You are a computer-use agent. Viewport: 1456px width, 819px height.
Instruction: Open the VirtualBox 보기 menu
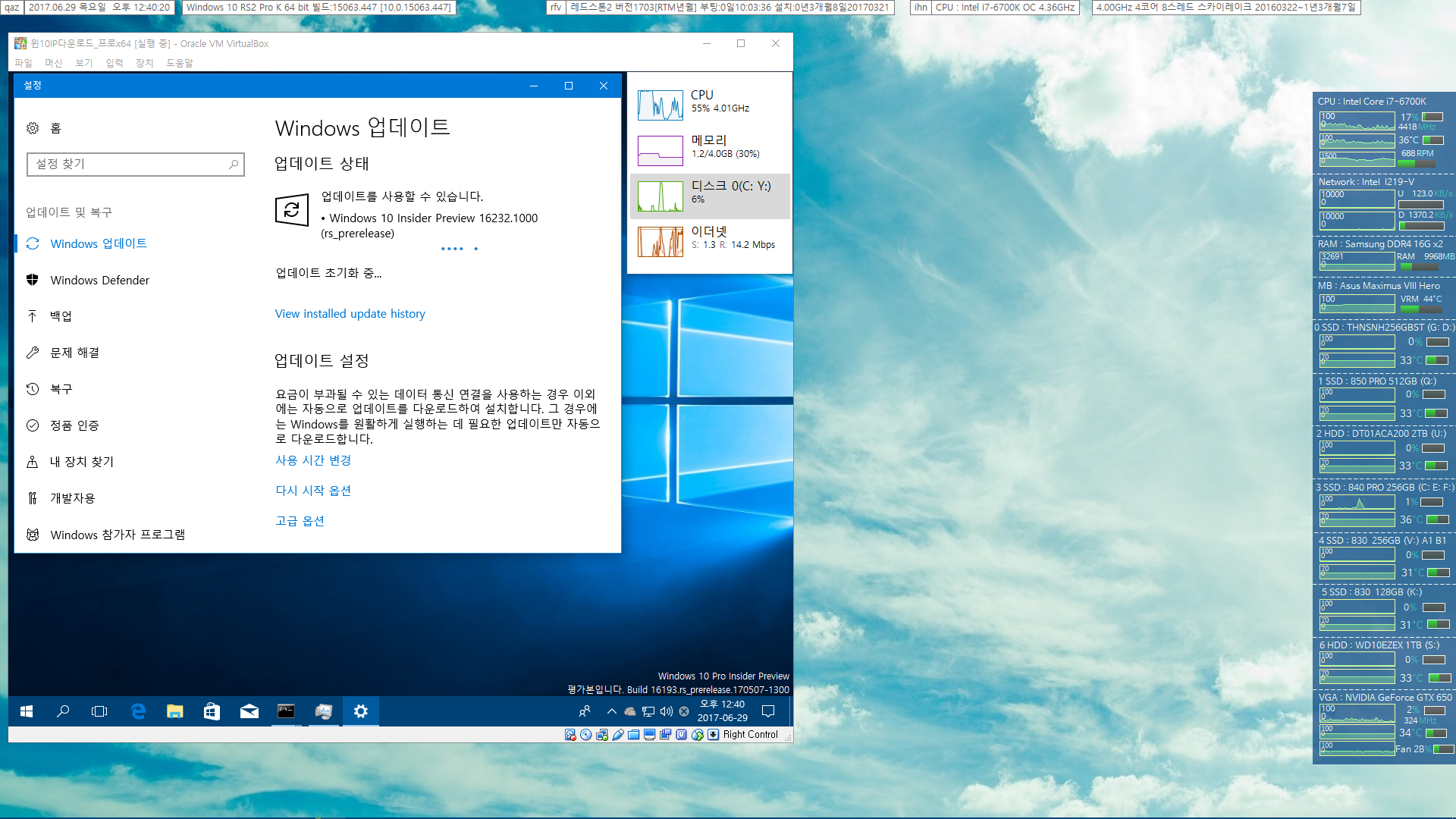coord(84,63)
